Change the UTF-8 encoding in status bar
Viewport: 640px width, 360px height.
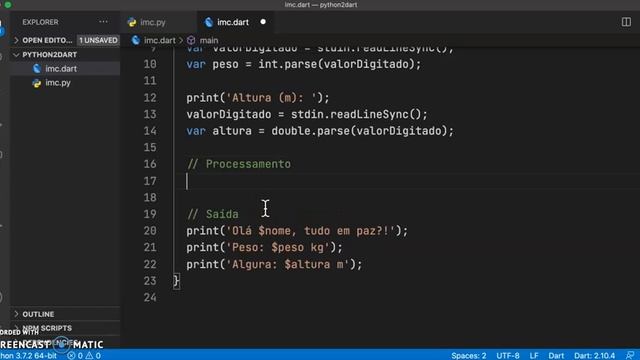click(x=508, y=356)
